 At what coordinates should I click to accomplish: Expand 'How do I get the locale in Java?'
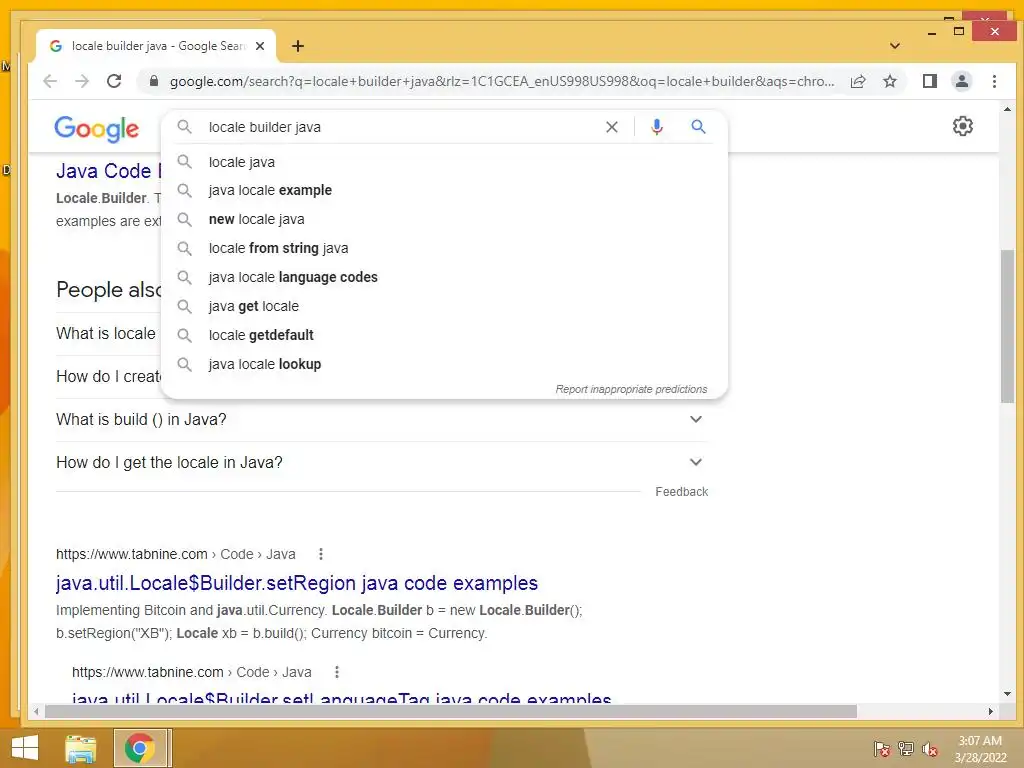point(382,462)
